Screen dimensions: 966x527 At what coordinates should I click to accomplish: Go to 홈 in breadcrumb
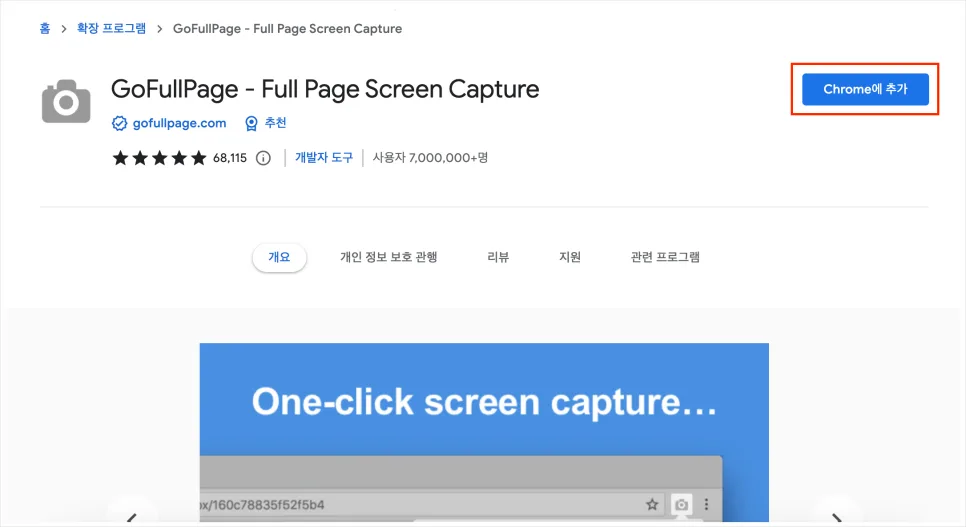44,28
